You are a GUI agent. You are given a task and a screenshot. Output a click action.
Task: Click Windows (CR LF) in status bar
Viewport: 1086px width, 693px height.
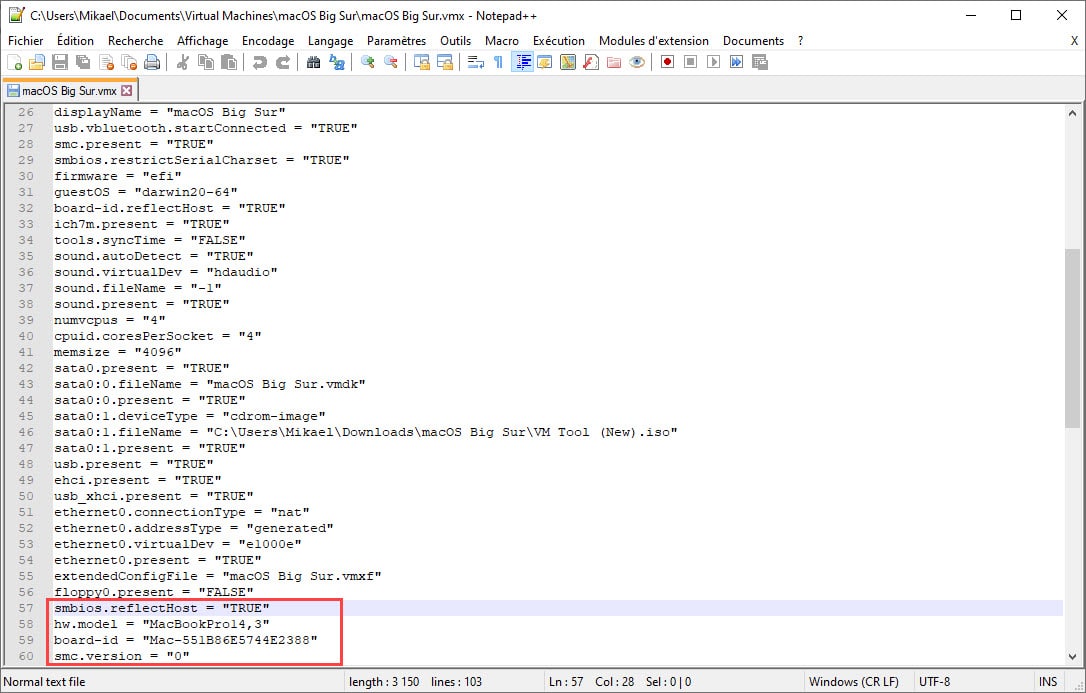click(852, 682)
